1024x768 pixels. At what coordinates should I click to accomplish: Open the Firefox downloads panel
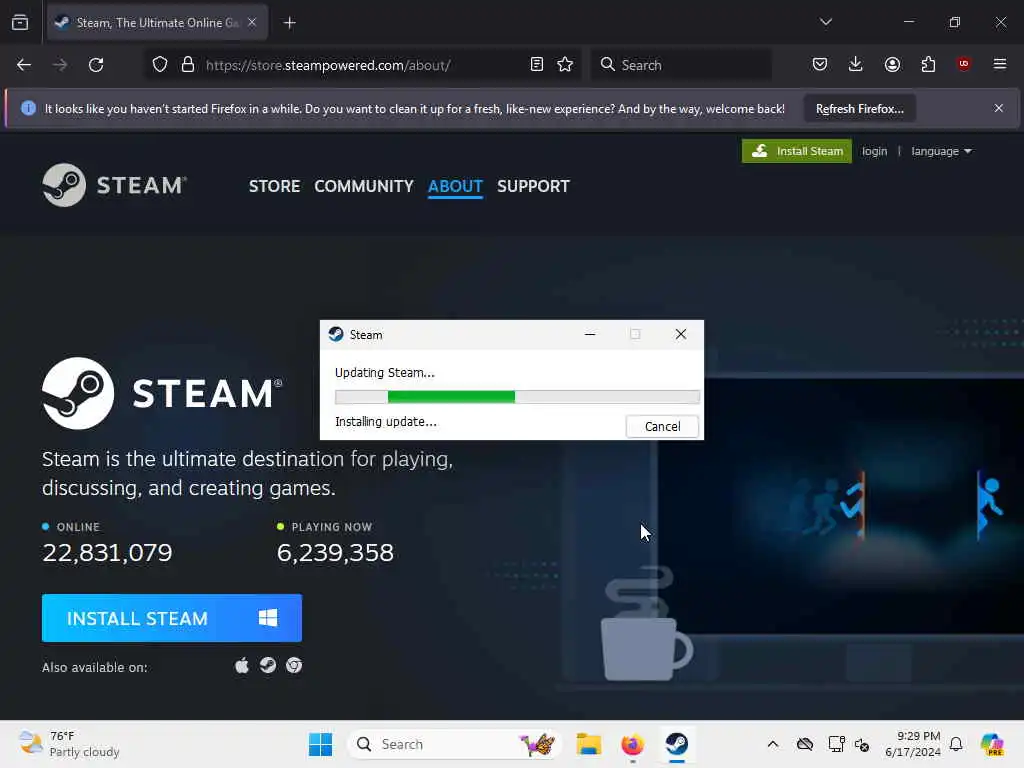[856, 65]
